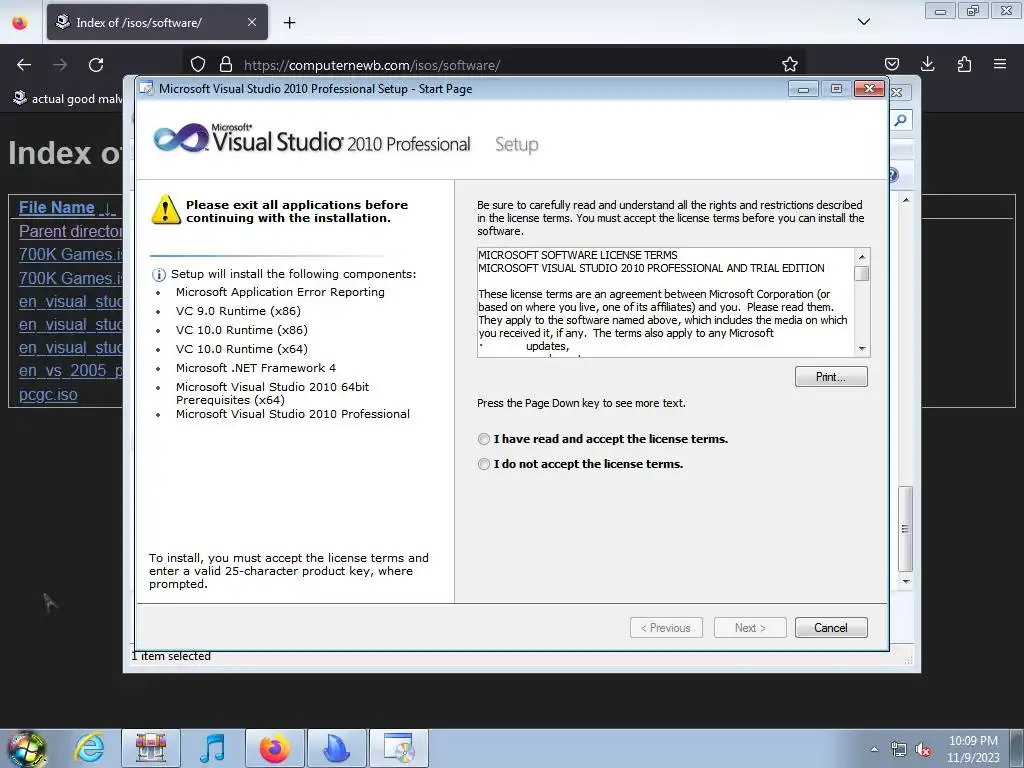Image resolution: width=1024 pixels, height=768 pixels.
Task: Sort by the File Name column link
Action: coord(57,208)
